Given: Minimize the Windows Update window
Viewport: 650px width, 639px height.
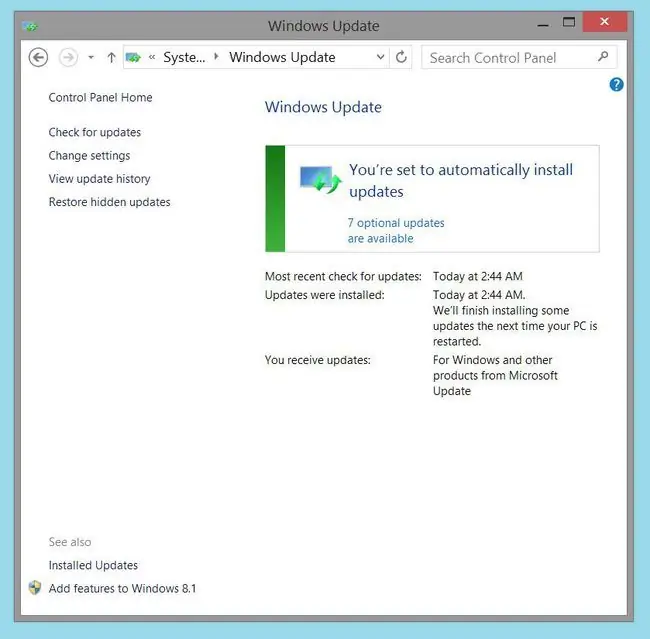Looking at the screenshot, I should tap(543, 24).
